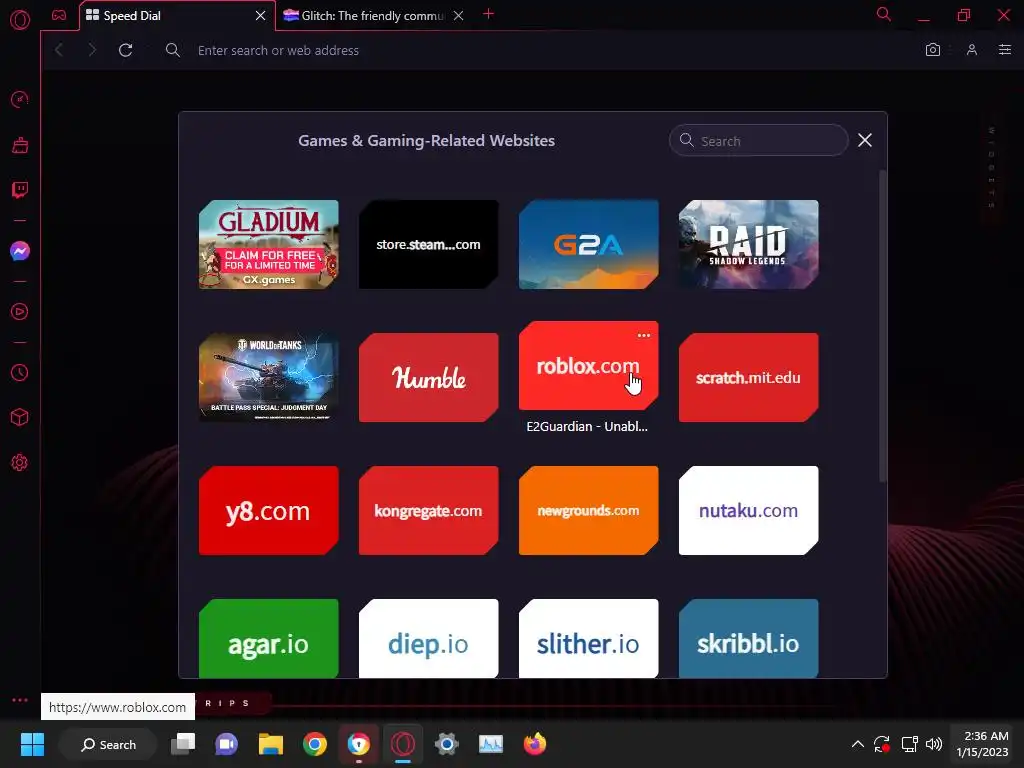Open GX Cleaner icon in sidebar
The image size is (1024, 768).
click(20, 145)
